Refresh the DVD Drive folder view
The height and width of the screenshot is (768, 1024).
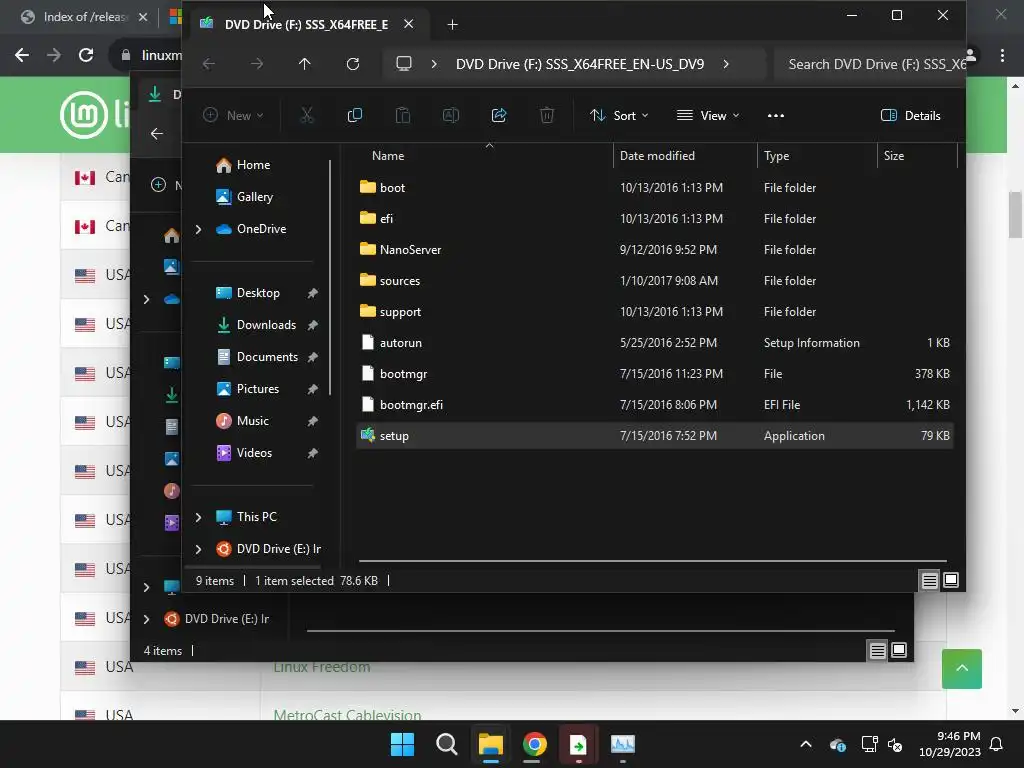353,64
